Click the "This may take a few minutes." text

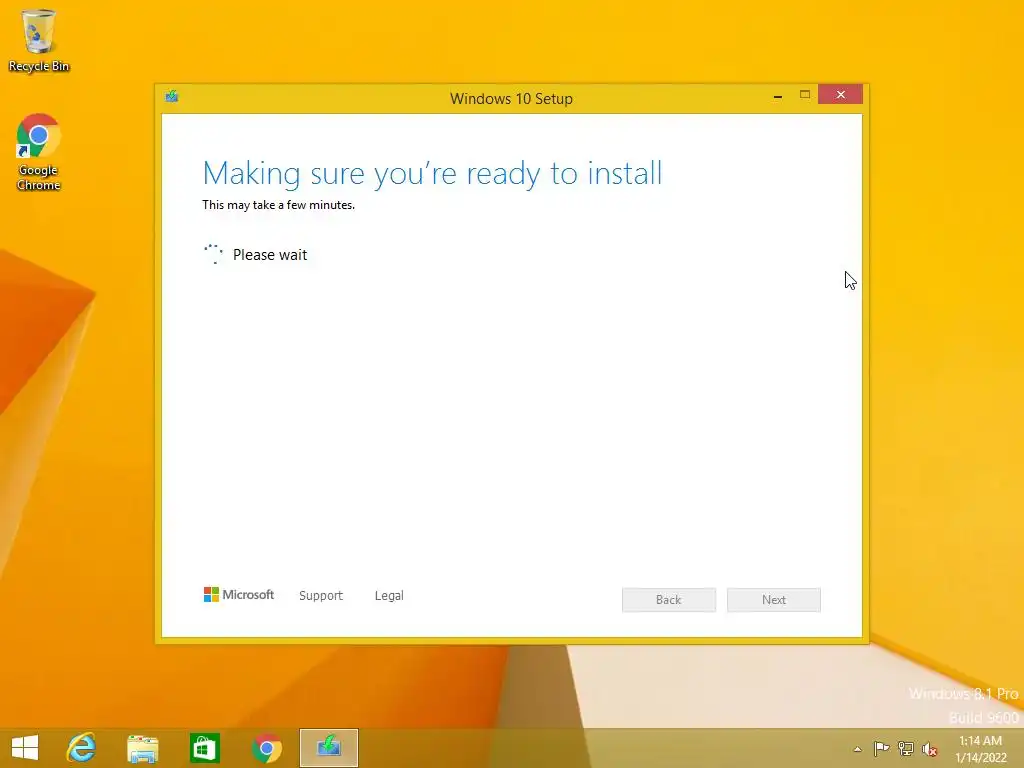pos(279,205)
